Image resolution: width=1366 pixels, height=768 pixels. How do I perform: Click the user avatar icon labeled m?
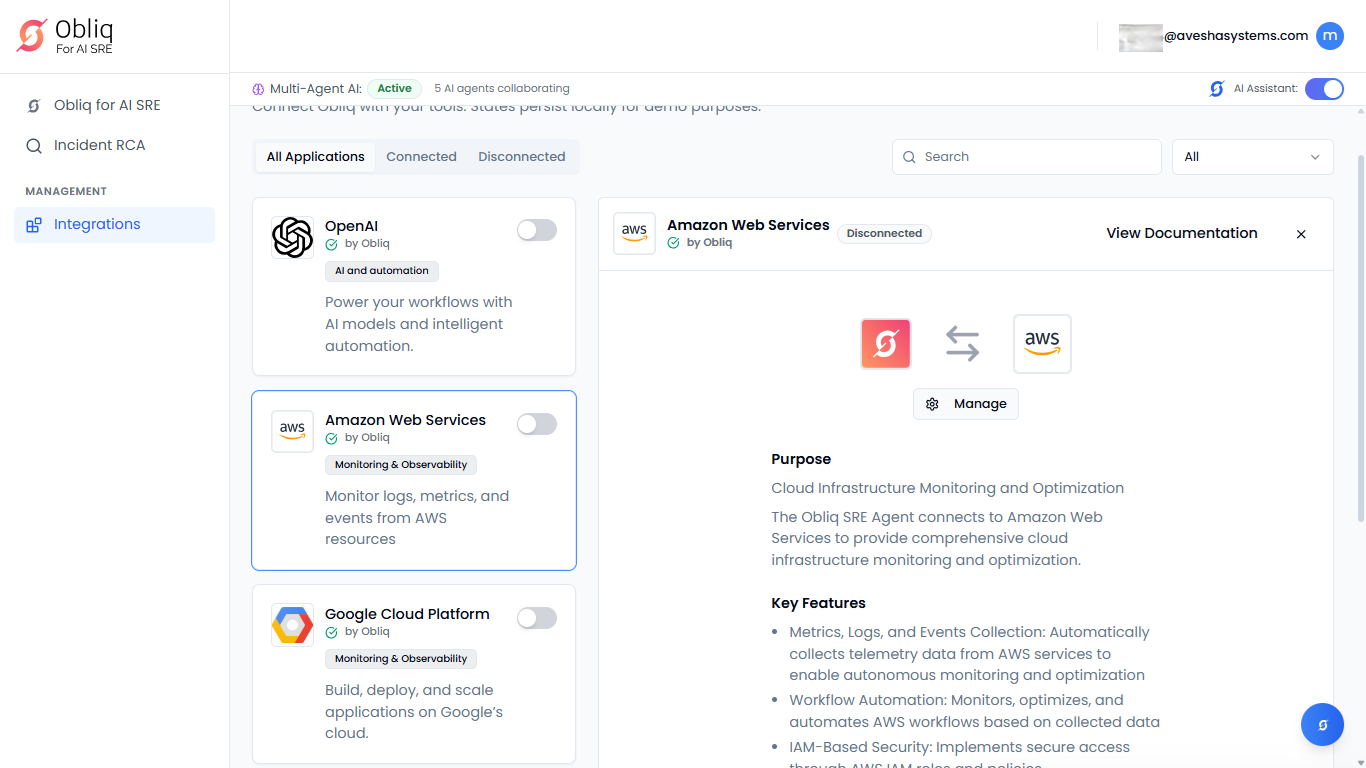1329,36
